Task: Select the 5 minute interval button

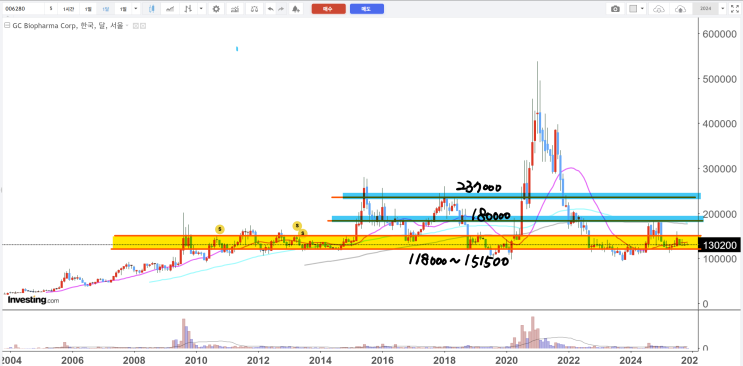Action: [51, 9]
